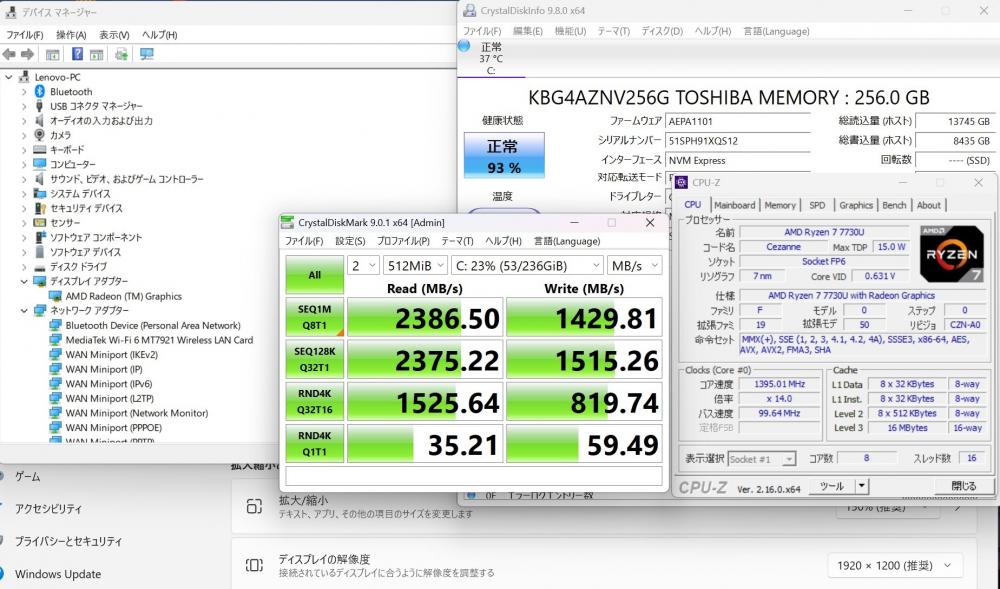Open the test count dropdown showing 2

364,266
